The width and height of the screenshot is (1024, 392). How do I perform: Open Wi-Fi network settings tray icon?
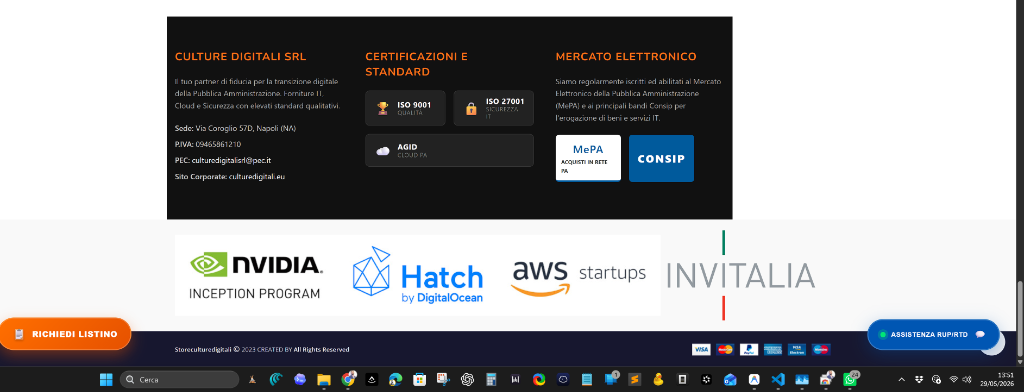point(953,379)
